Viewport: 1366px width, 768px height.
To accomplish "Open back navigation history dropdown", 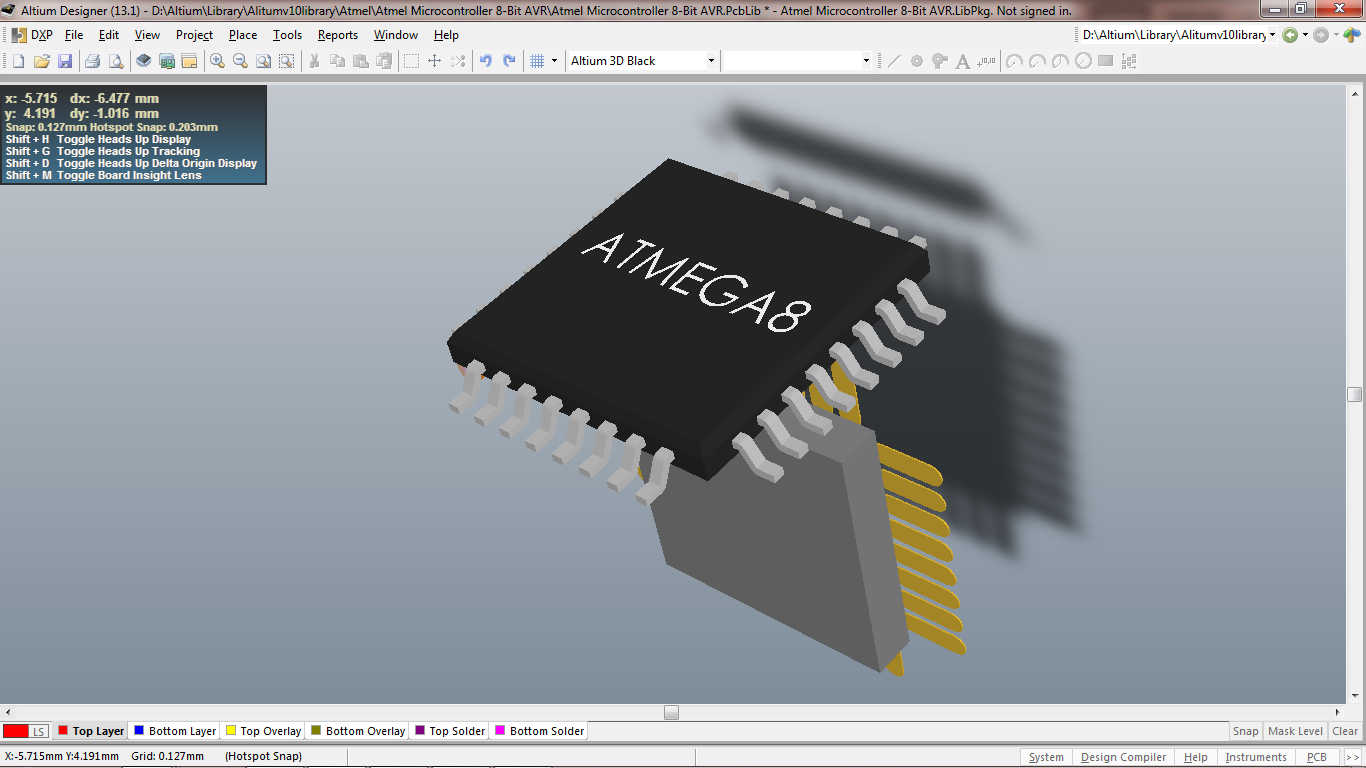I will (1305, 35).
